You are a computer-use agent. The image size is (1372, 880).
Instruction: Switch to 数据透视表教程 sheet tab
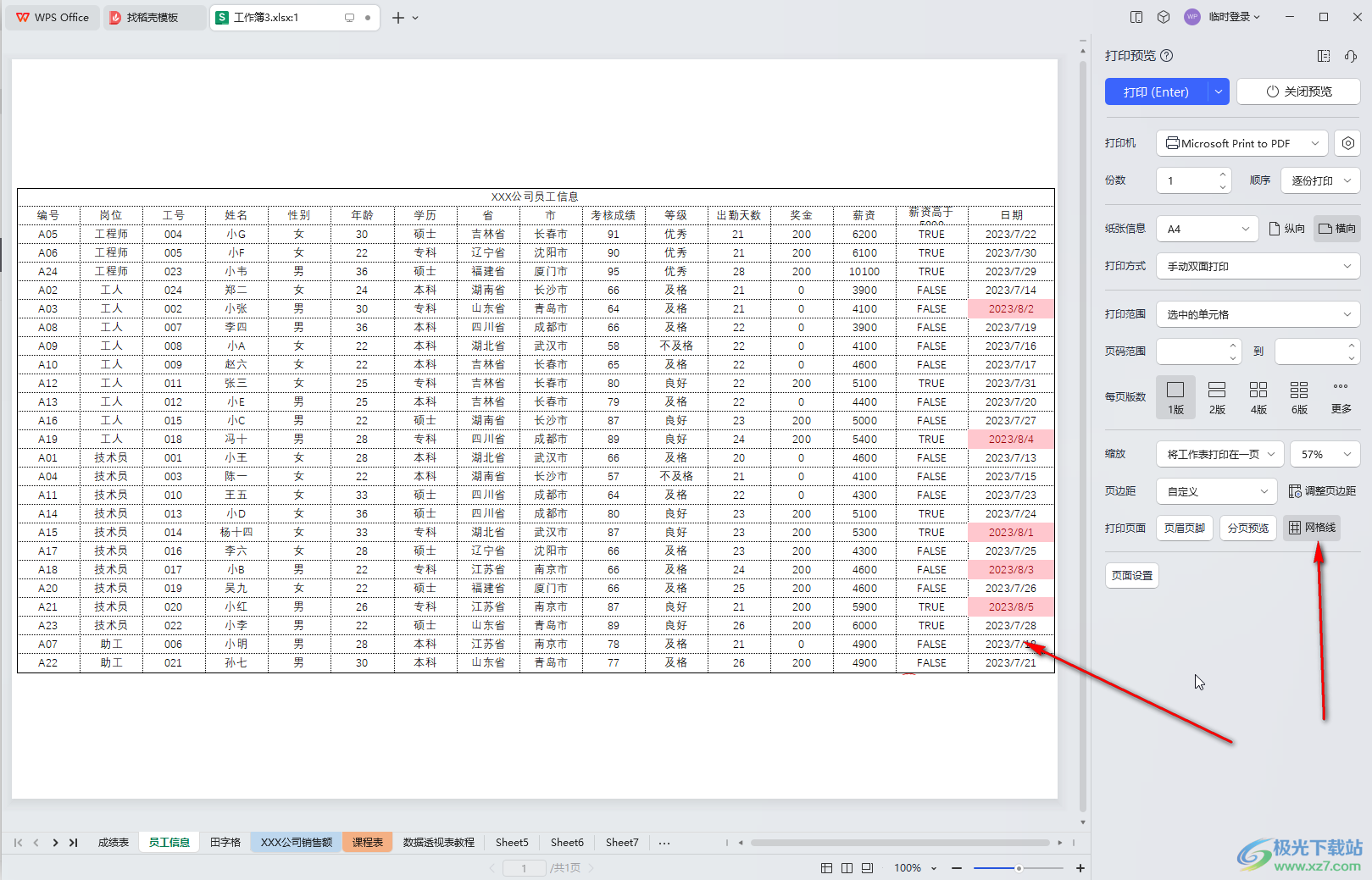(439, 843)
